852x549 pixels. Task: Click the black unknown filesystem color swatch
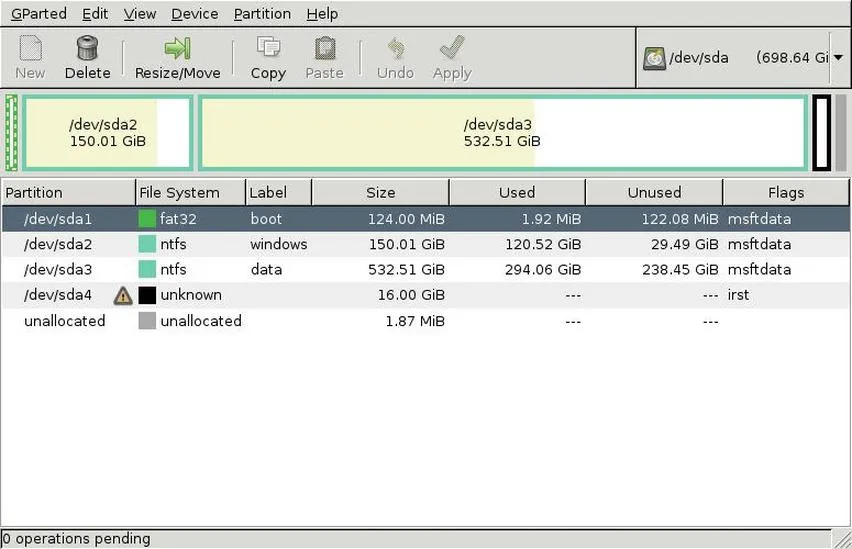pos(147,295)
